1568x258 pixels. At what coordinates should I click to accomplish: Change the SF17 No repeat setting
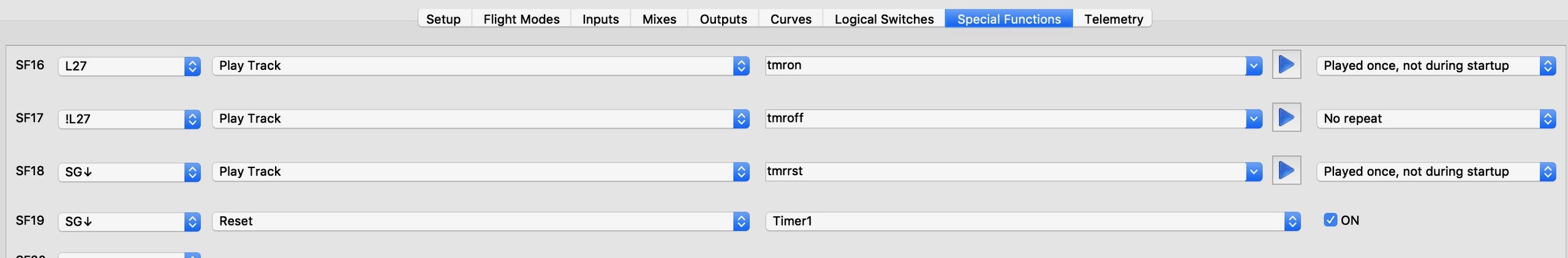pyautogui.click(x=1435, y=119)
